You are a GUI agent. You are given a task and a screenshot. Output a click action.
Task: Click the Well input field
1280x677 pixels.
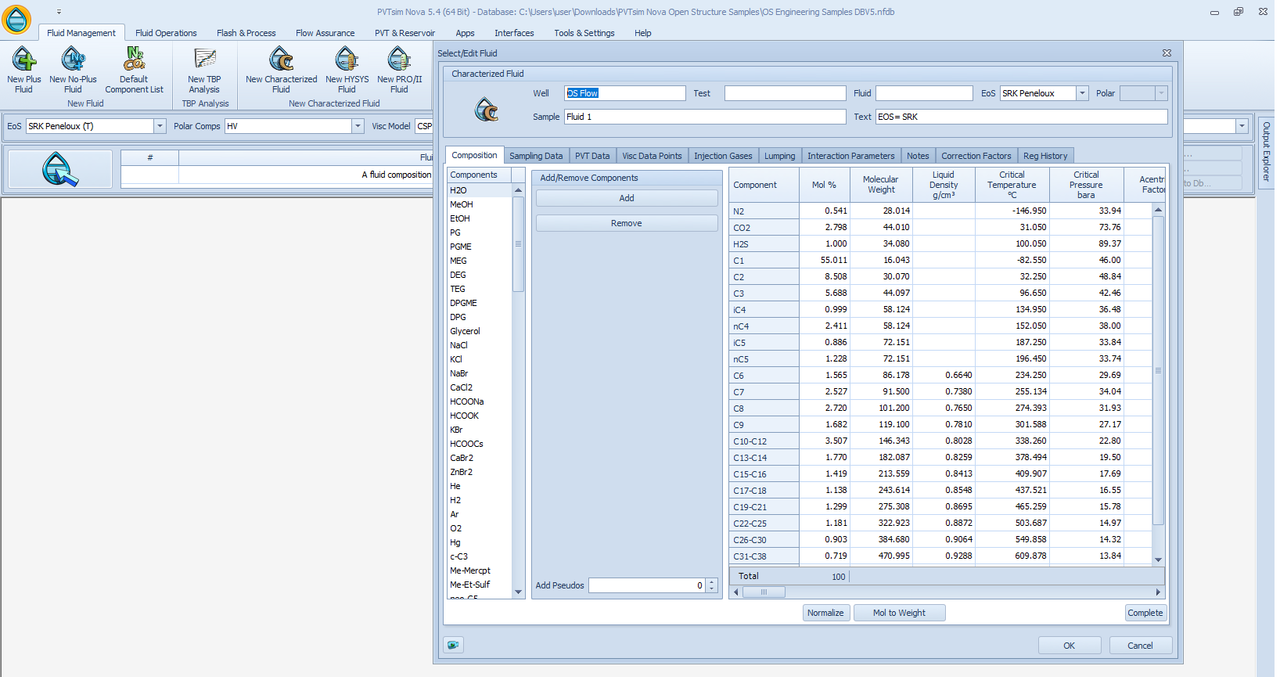[625, 93]
